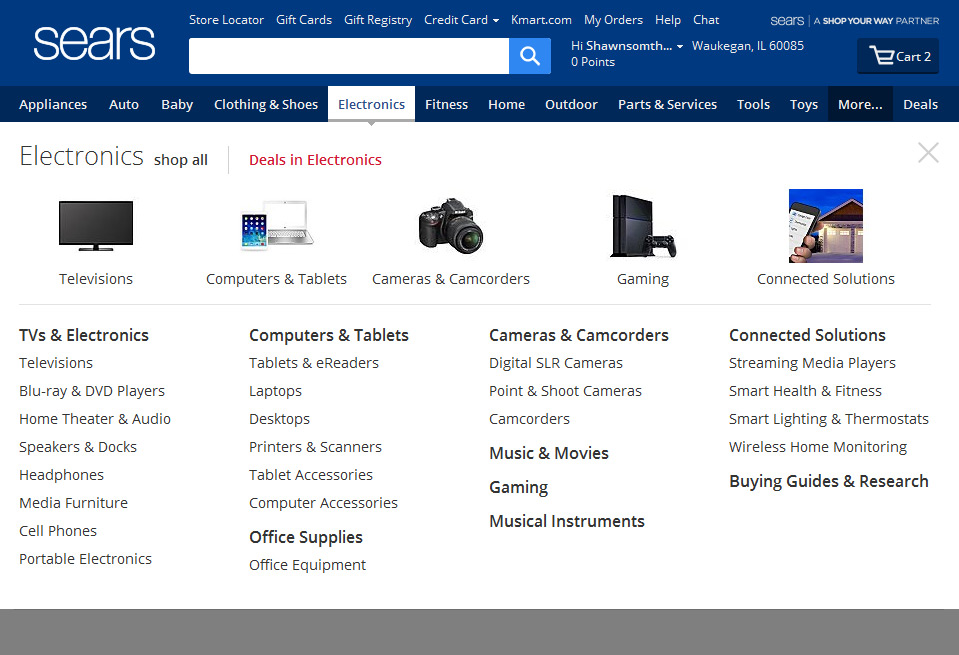Viewport: 959px width, 655px height.
Task: Click Wireless Home Monitoring link
Action: click(x=818, y=447)
